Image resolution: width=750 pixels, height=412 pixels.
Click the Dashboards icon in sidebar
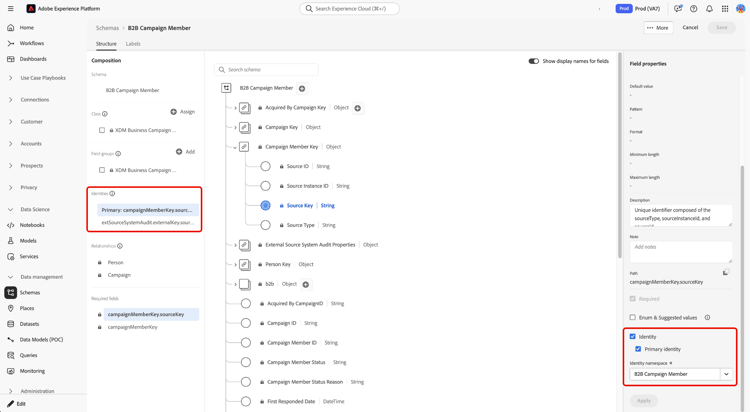pyautogui.click(x=11, y=59)
